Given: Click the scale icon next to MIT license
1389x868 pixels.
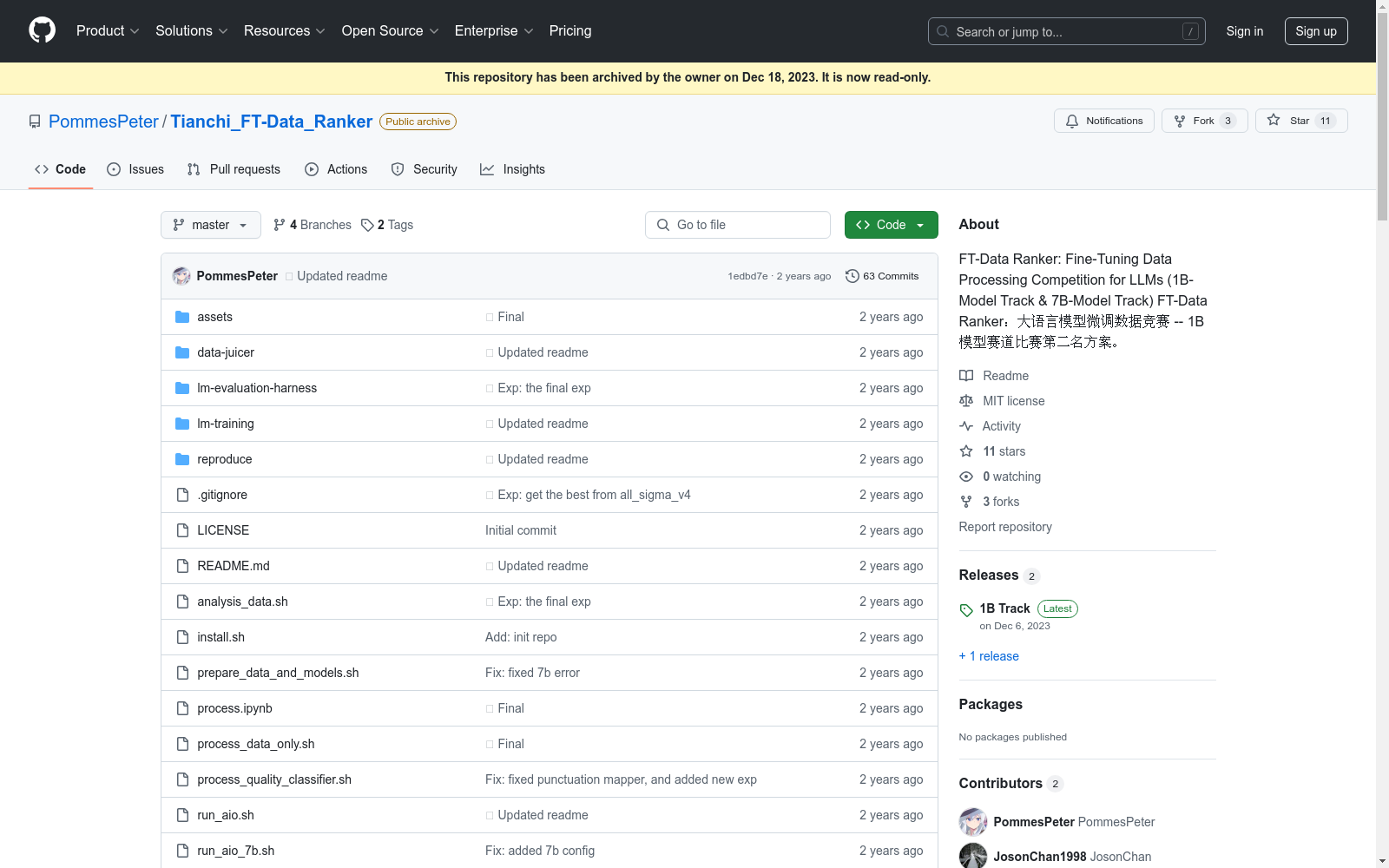Looking at the screenshot, I should click(x=966, y=401).
